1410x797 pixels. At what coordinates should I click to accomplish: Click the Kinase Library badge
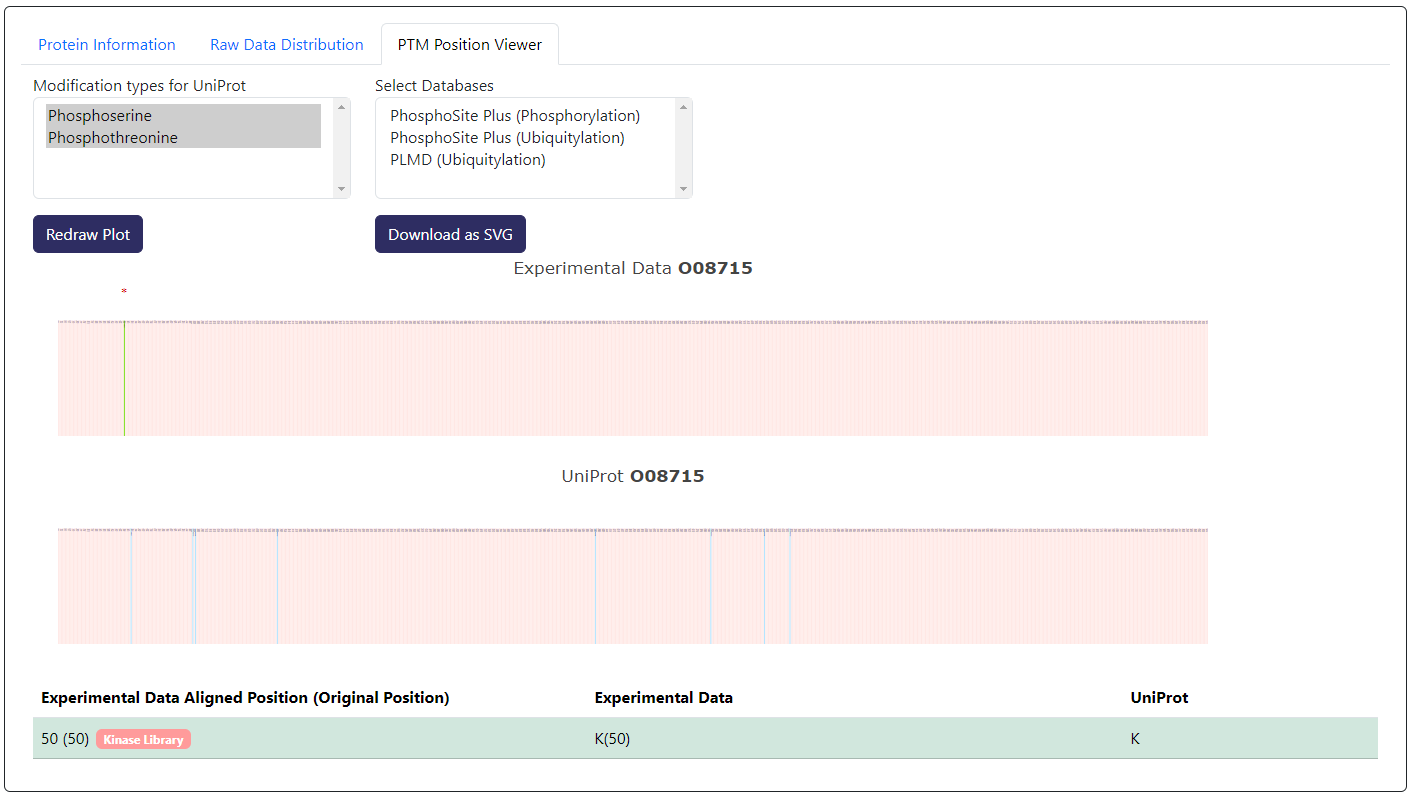143,740
